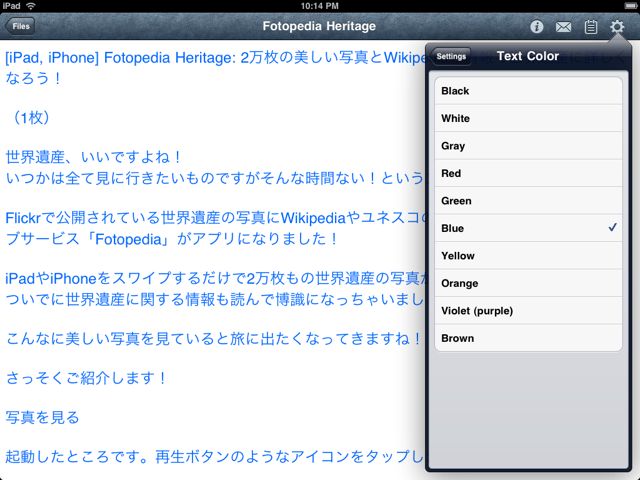Screen dimensions: 640x480
Task: Tap the line 写真を見る
Action: pos(42,417)
